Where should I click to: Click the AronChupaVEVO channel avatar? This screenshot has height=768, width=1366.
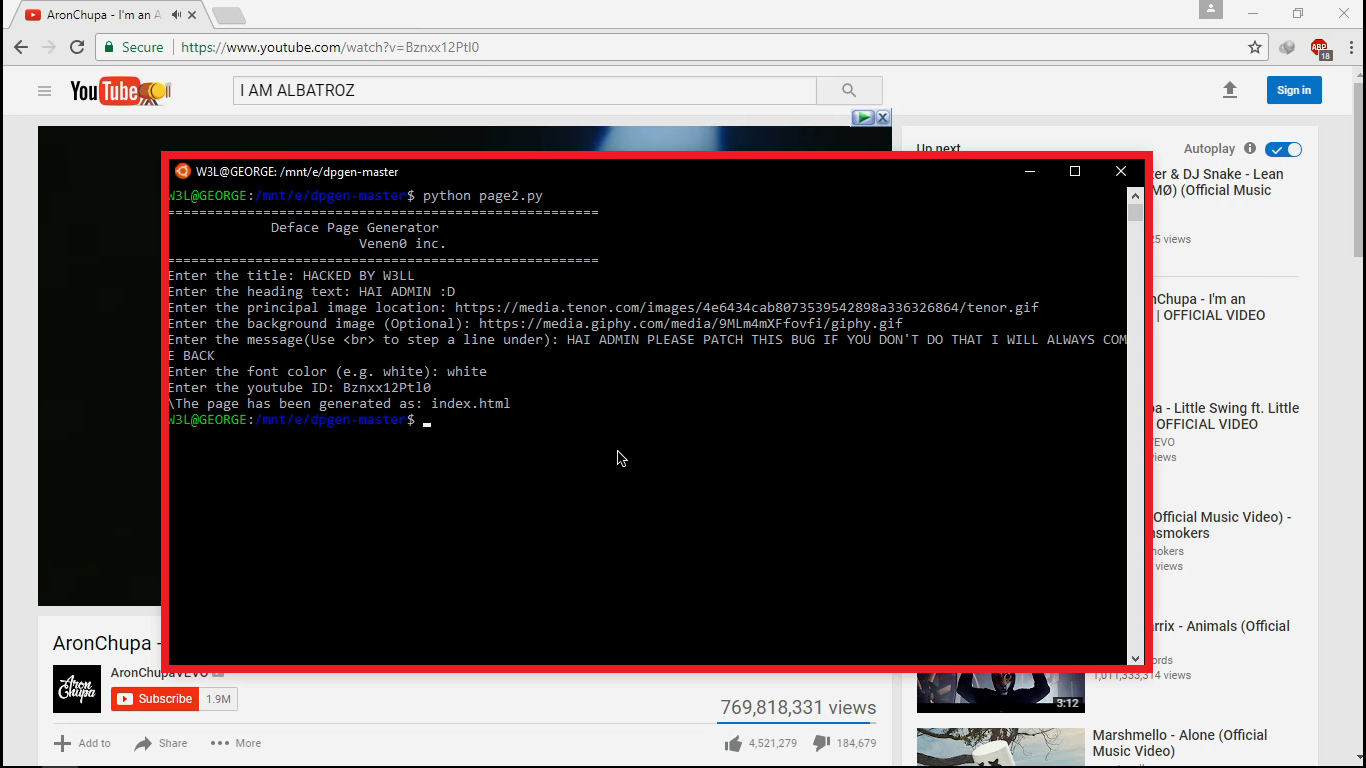77,688
